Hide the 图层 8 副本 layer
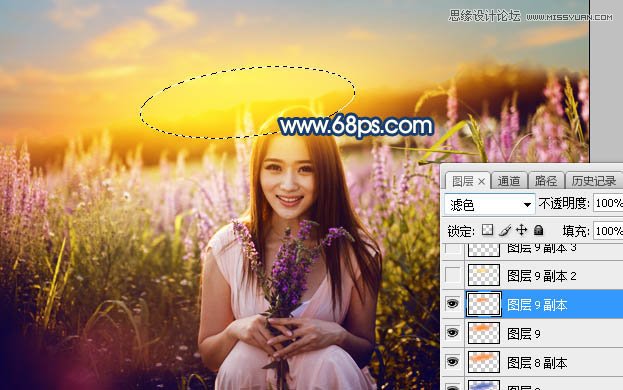The height and width of the screenshot is (390, 623). pyautogui.click(x=453, y=362)
